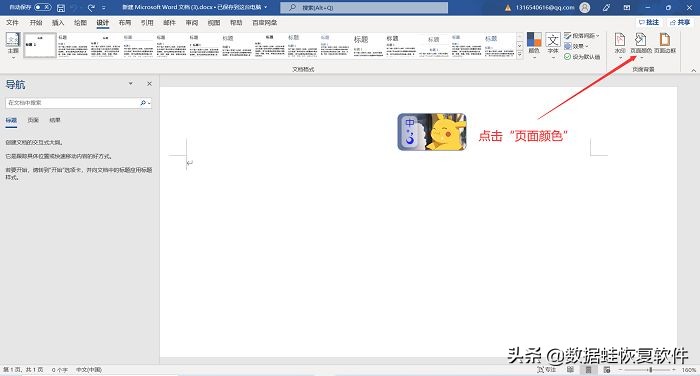Click the input method floating toolbar image

click(x=432, y=132)
